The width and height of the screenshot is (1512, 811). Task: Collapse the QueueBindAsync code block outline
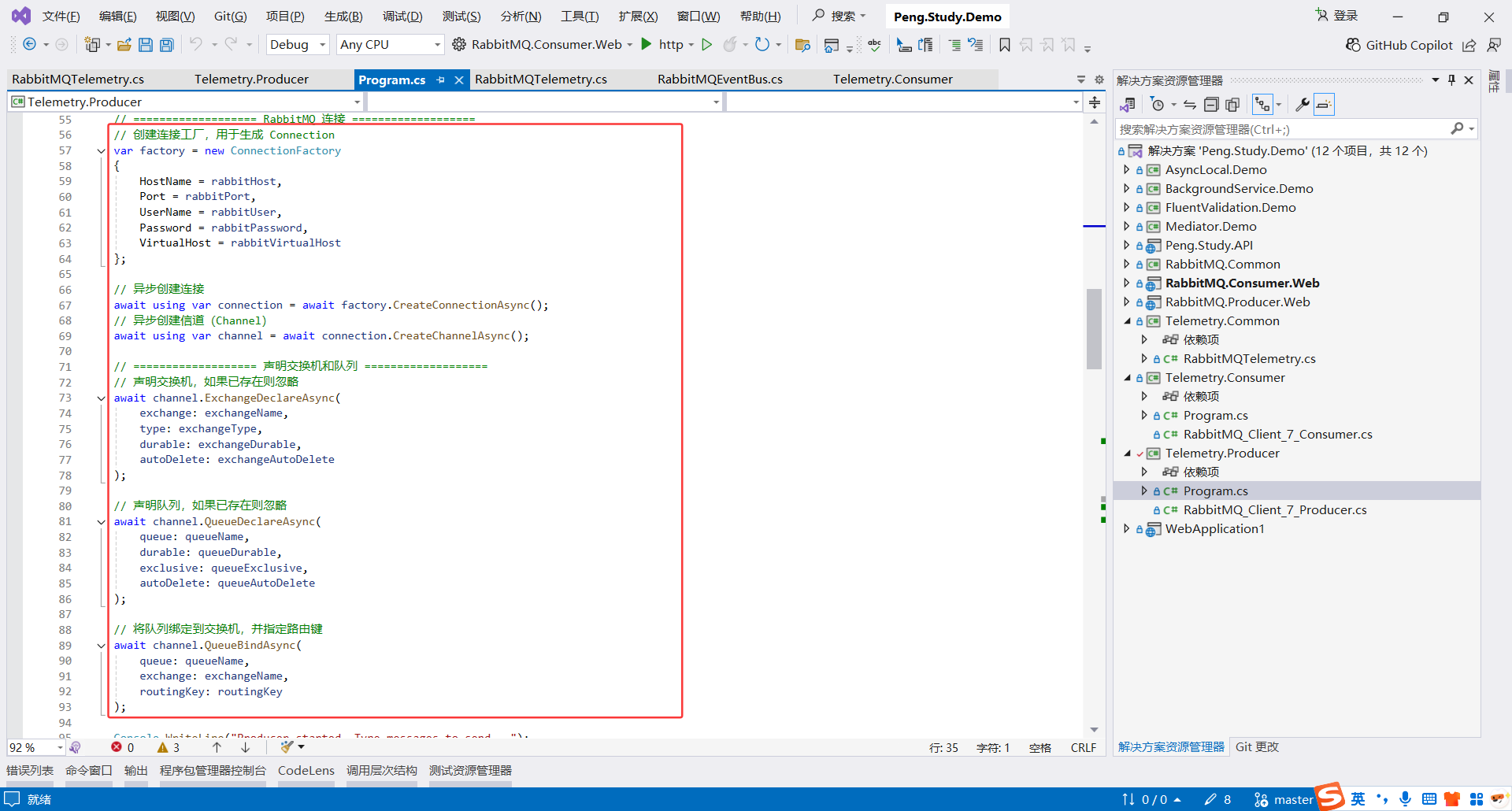pyautogui.click(x=101, y=646)
